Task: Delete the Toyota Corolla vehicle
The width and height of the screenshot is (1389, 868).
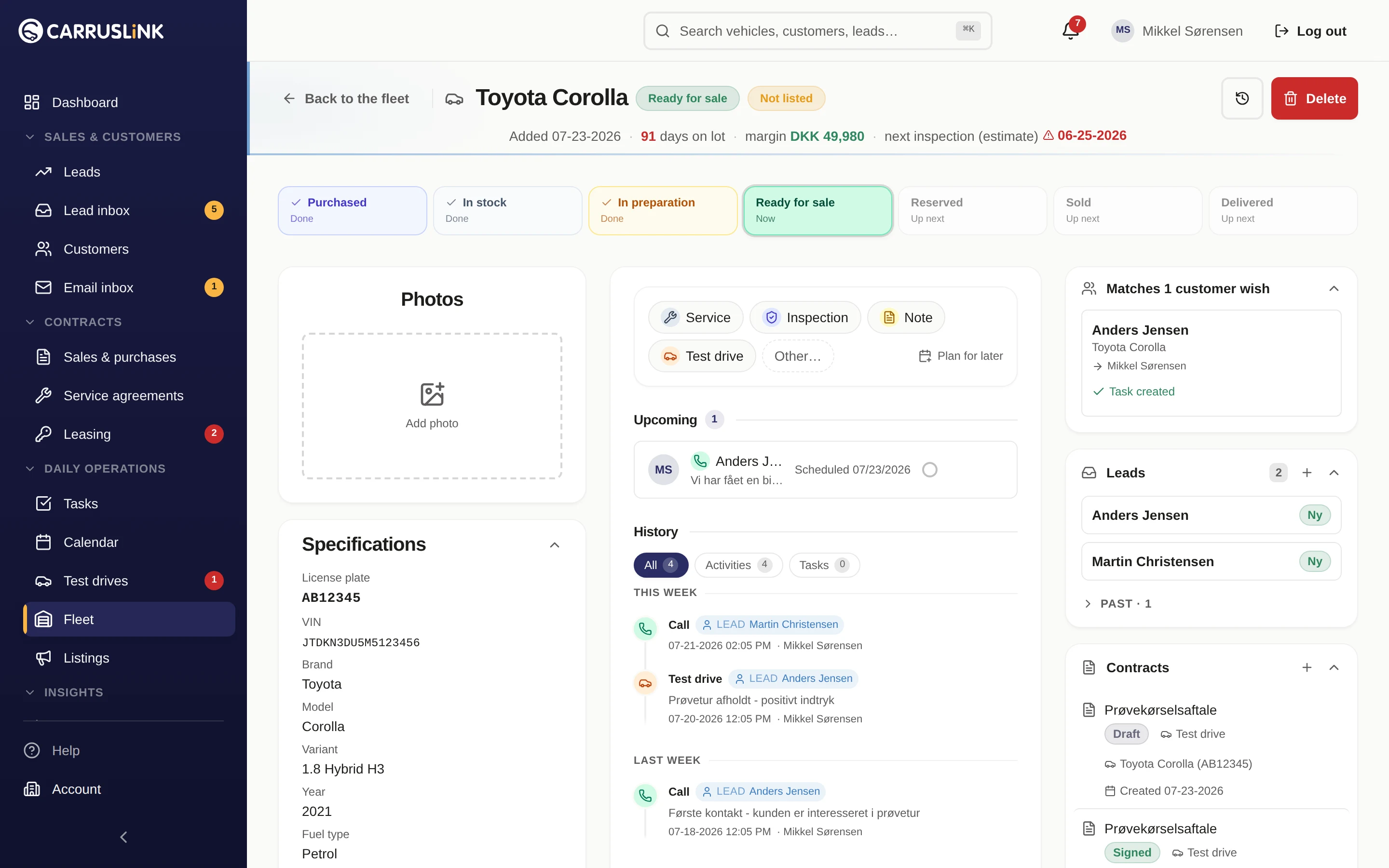Action: [x=1314, y=98]
